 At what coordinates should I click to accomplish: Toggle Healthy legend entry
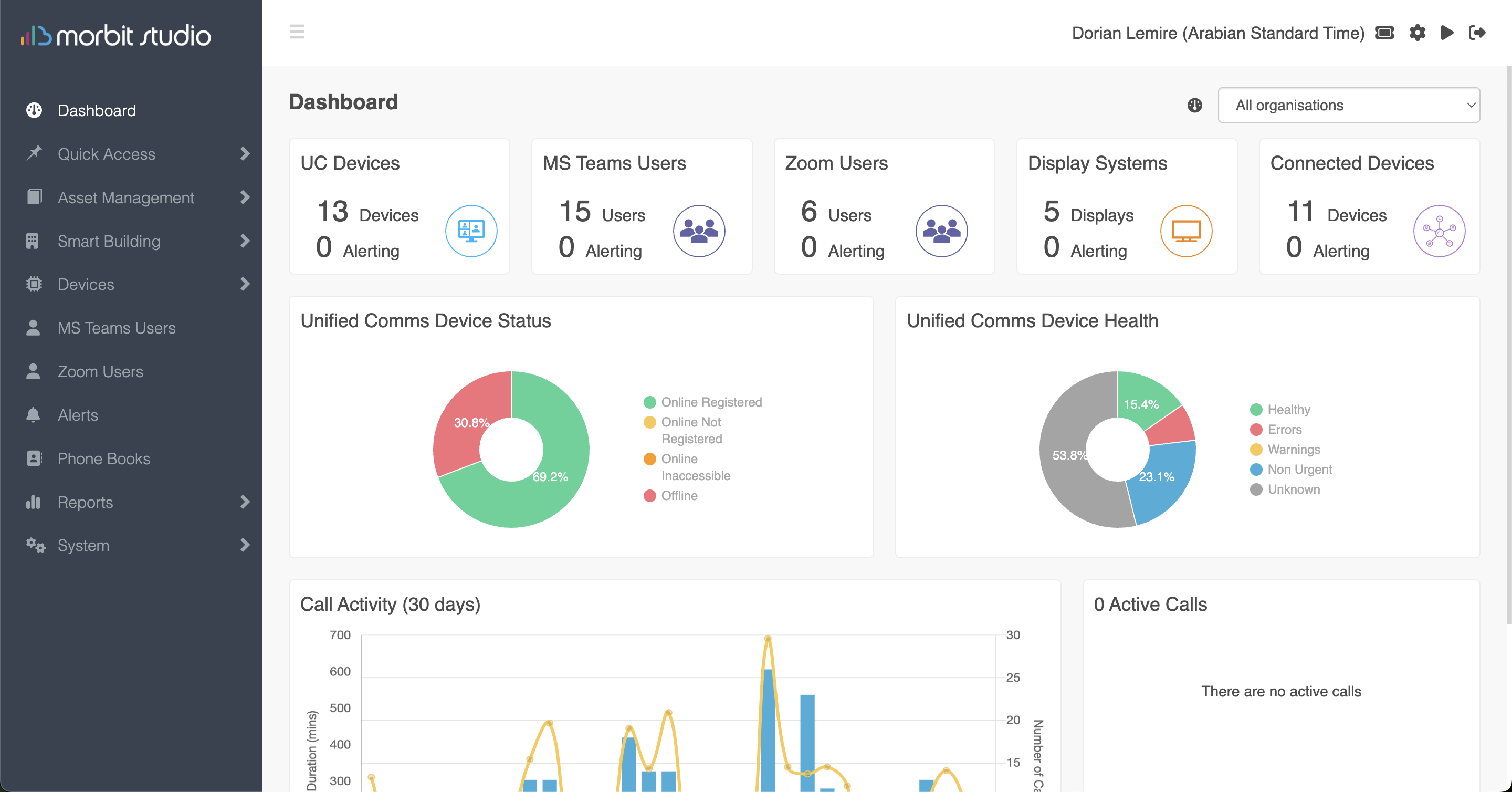click(x=1280, y=409)
